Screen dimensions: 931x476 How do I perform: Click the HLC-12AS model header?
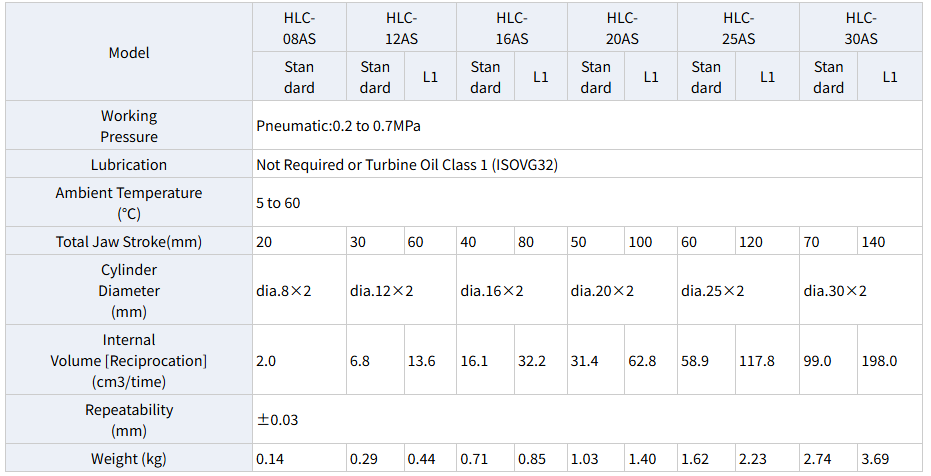(401, 28)
